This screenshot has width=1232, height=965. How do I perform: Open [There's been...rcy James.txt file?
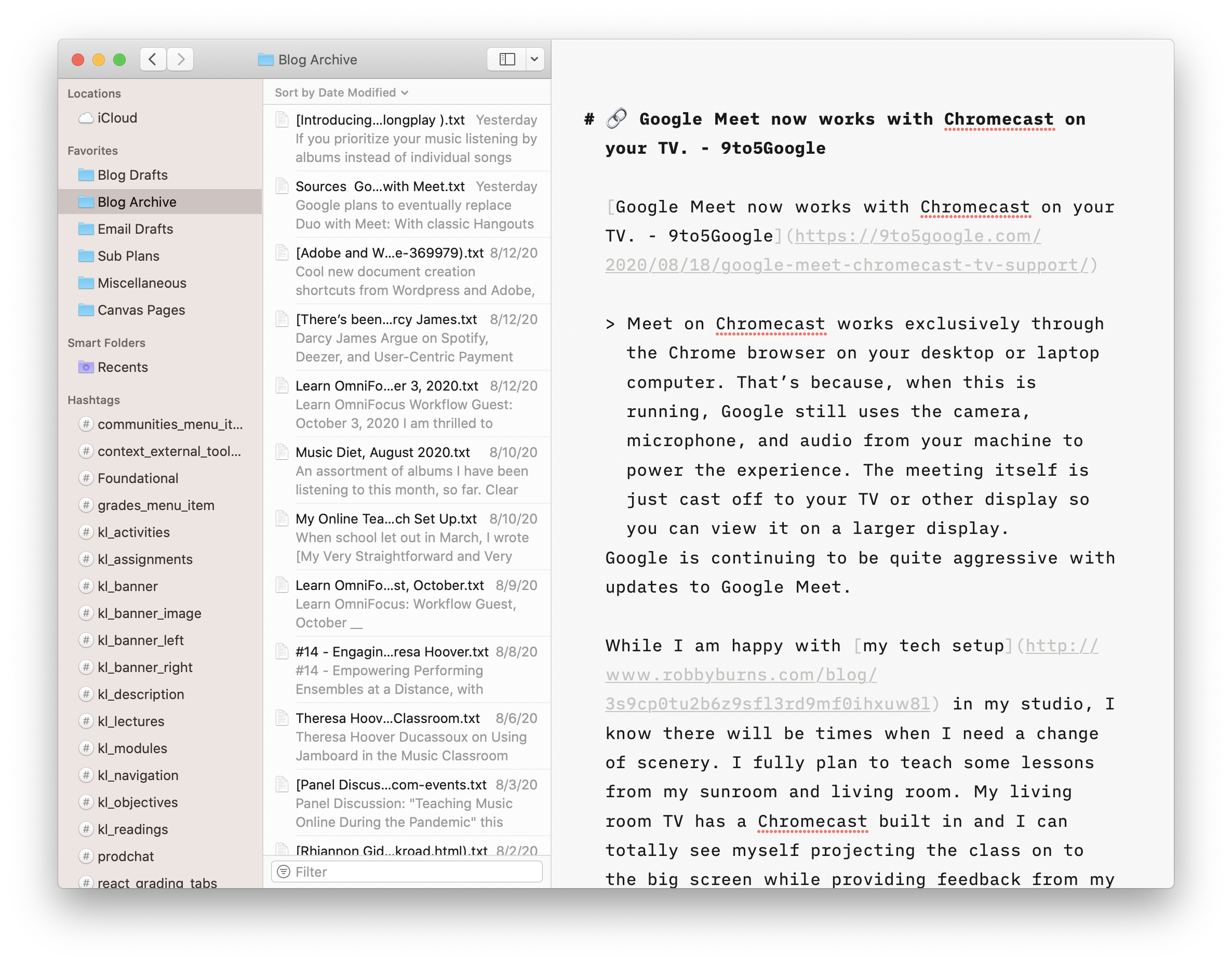click(407, 337)
